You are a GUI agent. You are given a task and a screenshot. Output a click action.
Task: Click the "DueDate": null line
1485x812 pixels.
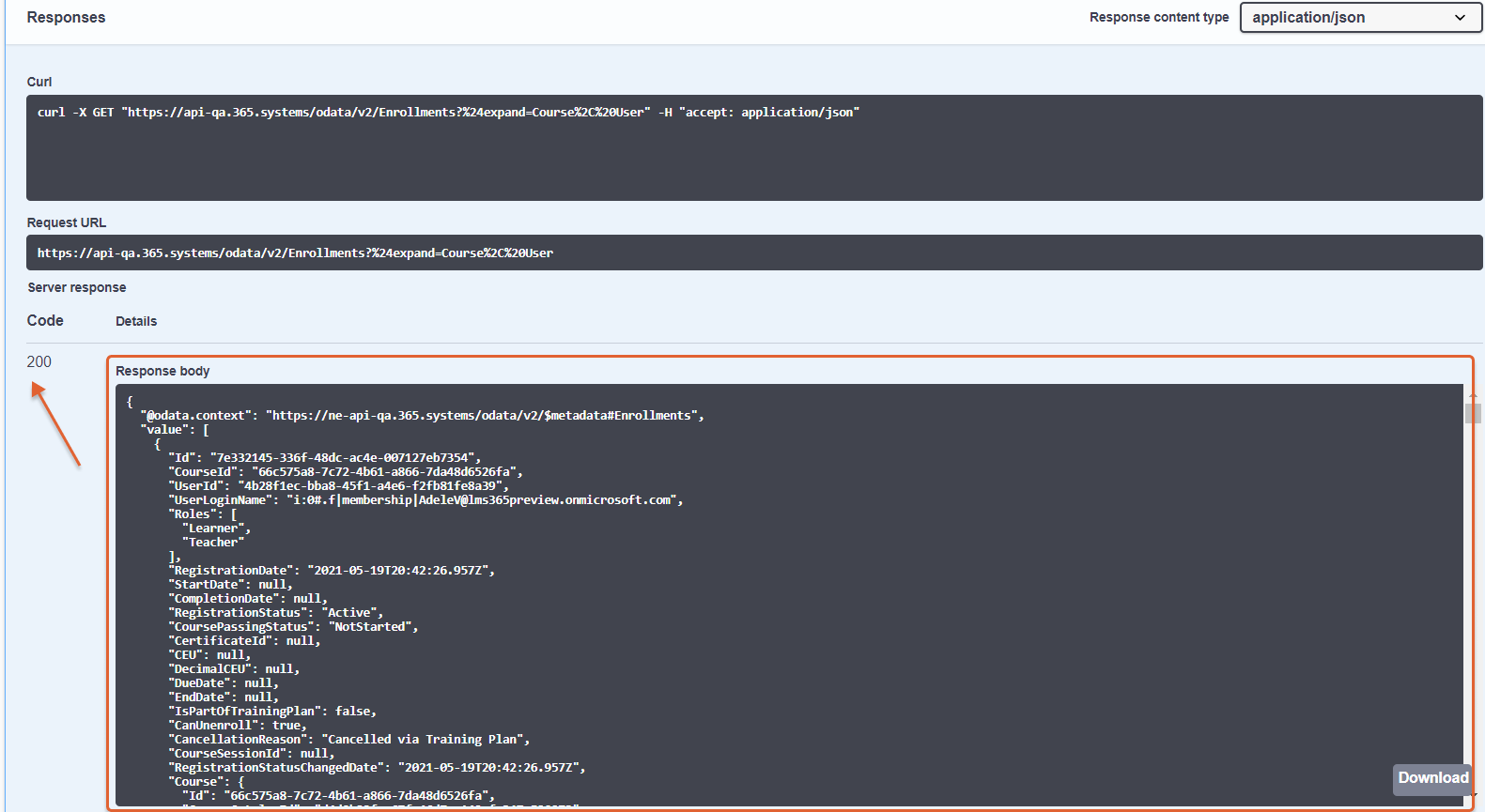point(224,683)
